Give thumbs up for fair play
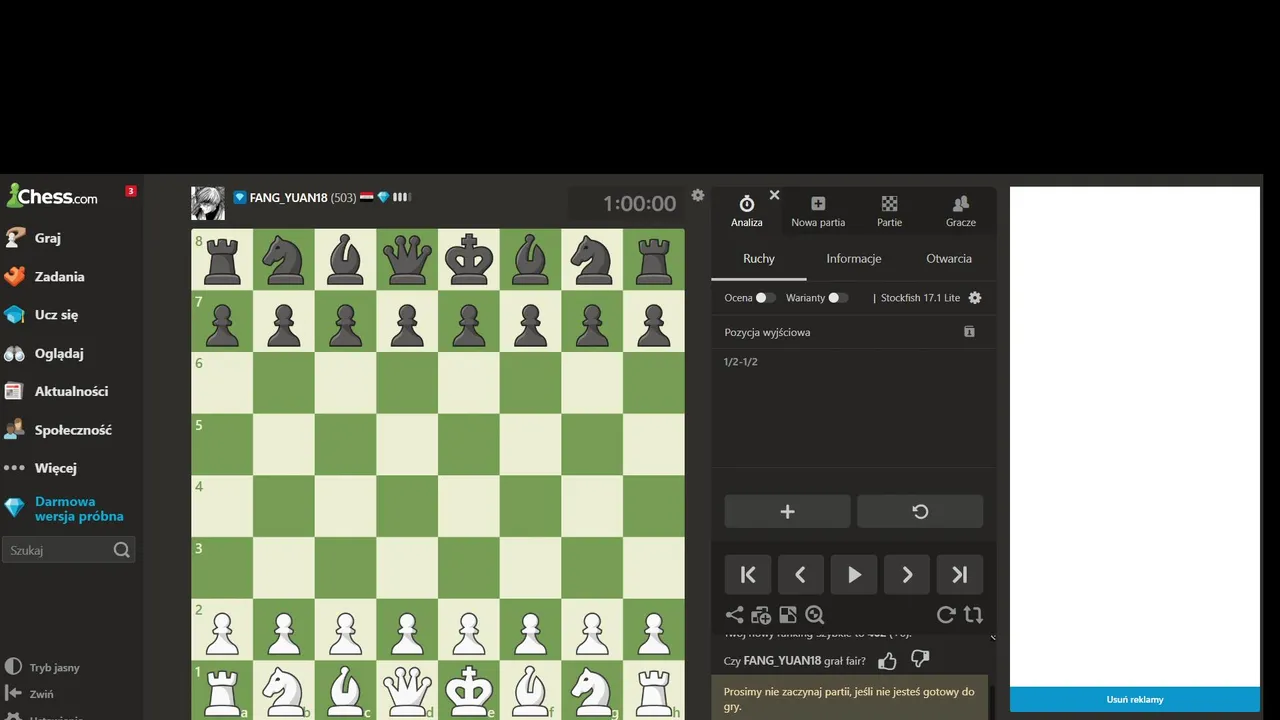The image size is (1280, 720). coord(887,660)
